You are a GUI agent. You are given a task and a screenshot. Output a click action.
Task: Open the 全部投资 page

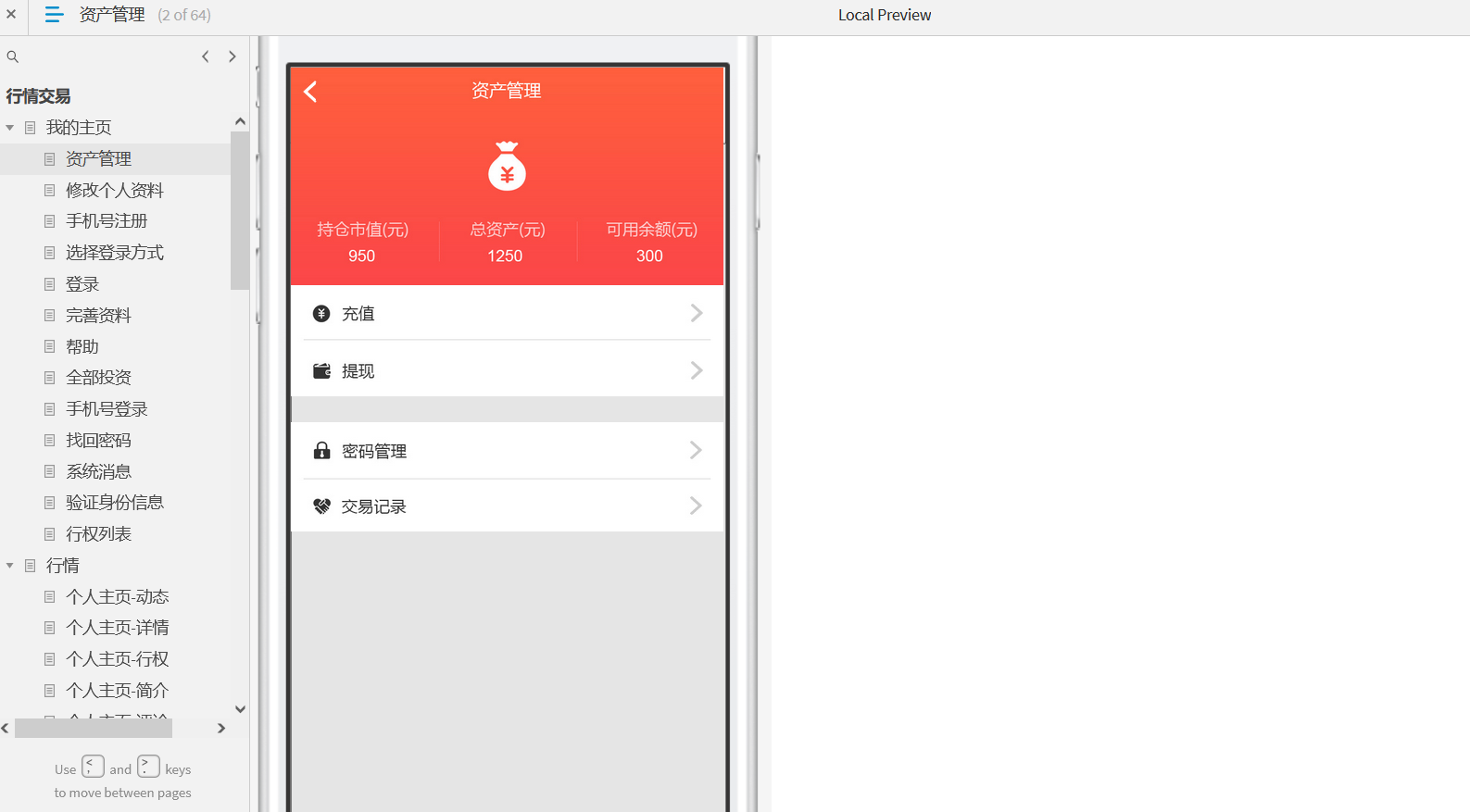point(98,378)
